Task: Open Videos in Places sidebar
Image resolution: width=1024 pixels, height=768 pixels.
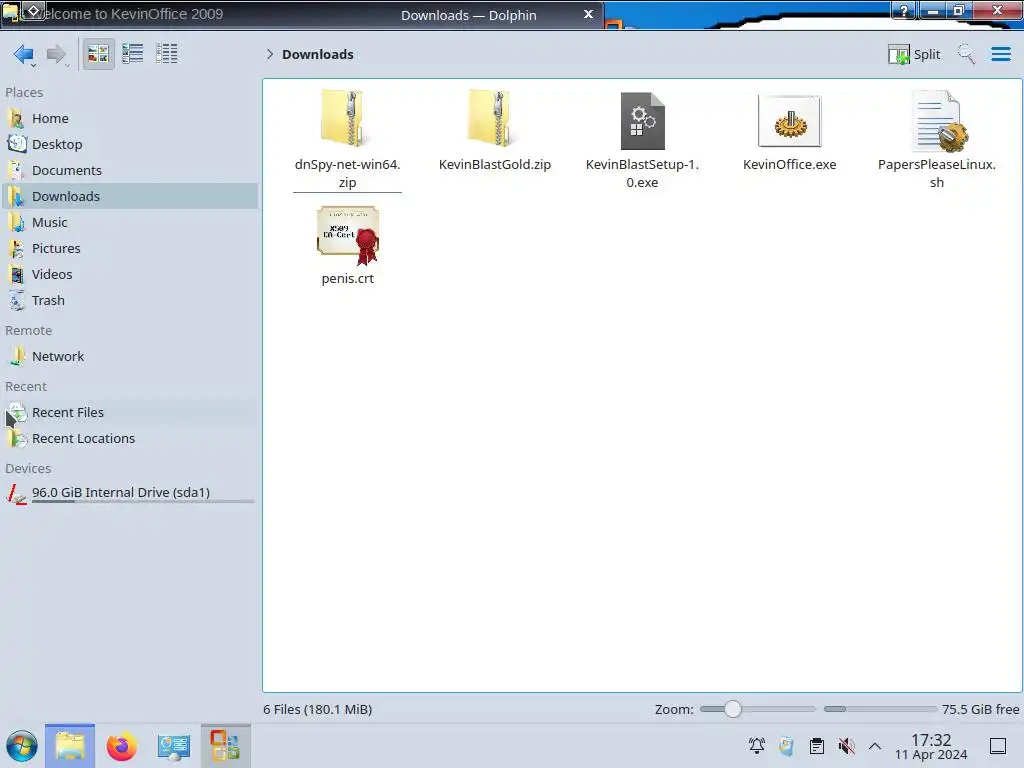Action: point(129,275)
